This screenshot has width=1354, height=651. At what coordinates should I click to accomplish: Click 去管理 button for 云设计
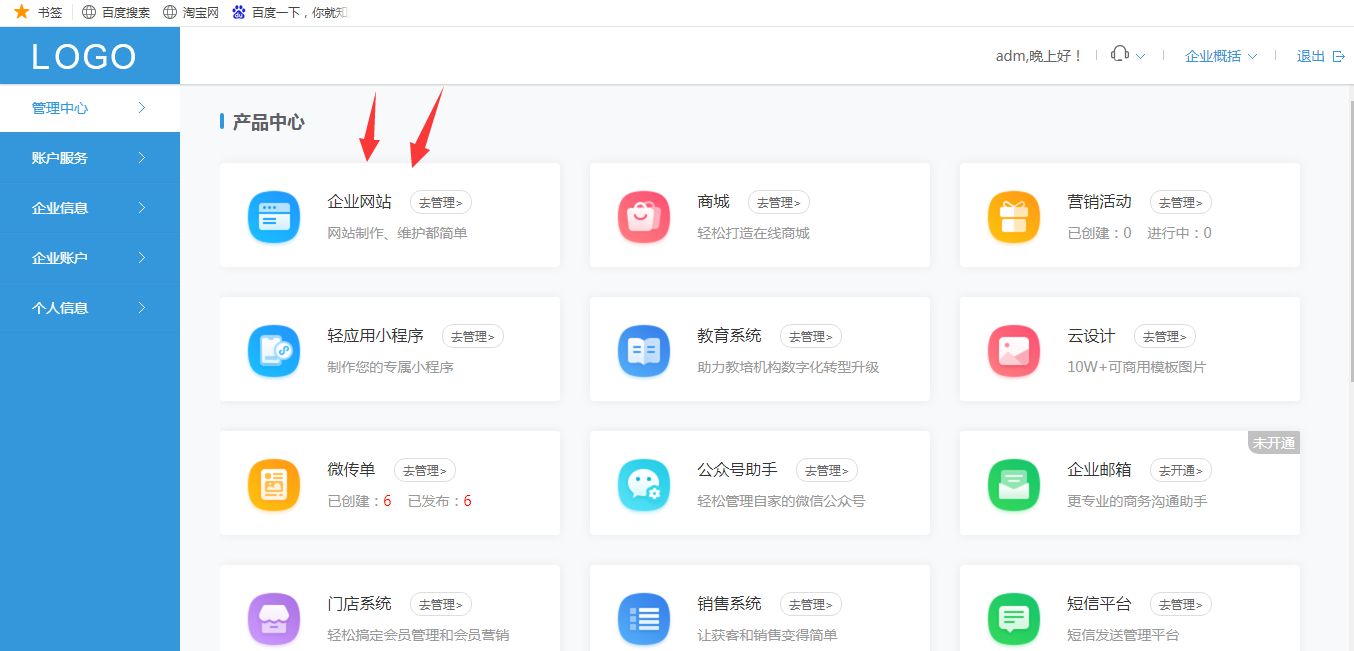1165,336
